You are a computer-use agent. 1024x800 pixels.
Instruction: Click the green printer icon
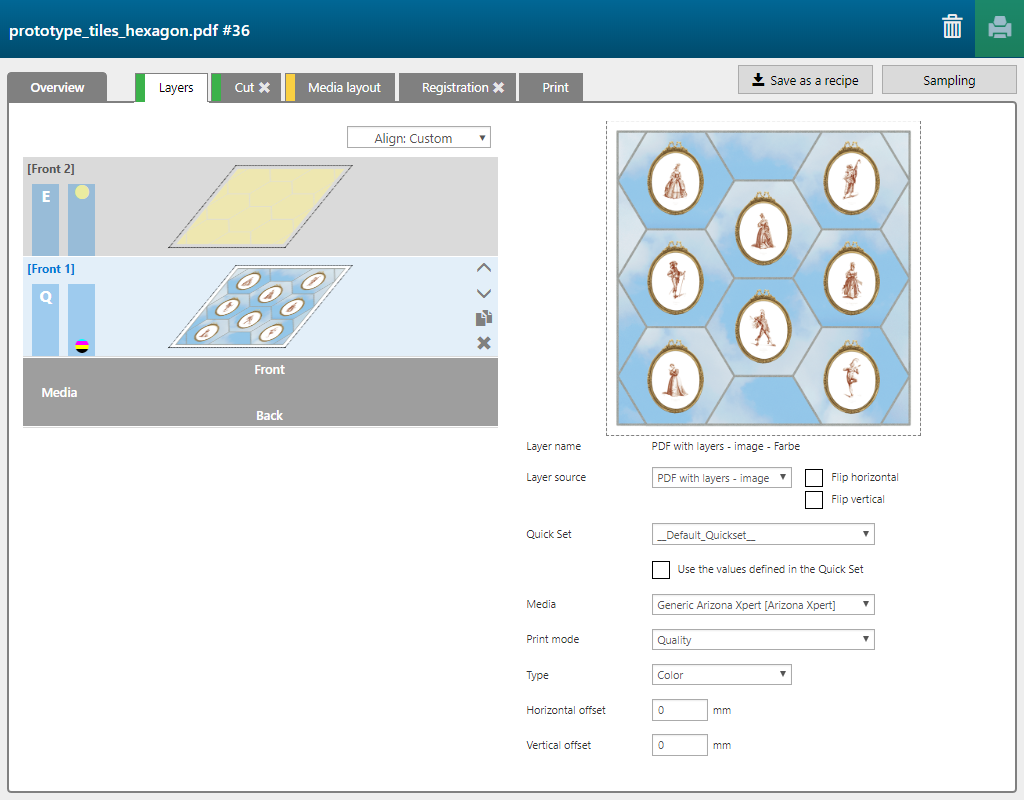999,28
